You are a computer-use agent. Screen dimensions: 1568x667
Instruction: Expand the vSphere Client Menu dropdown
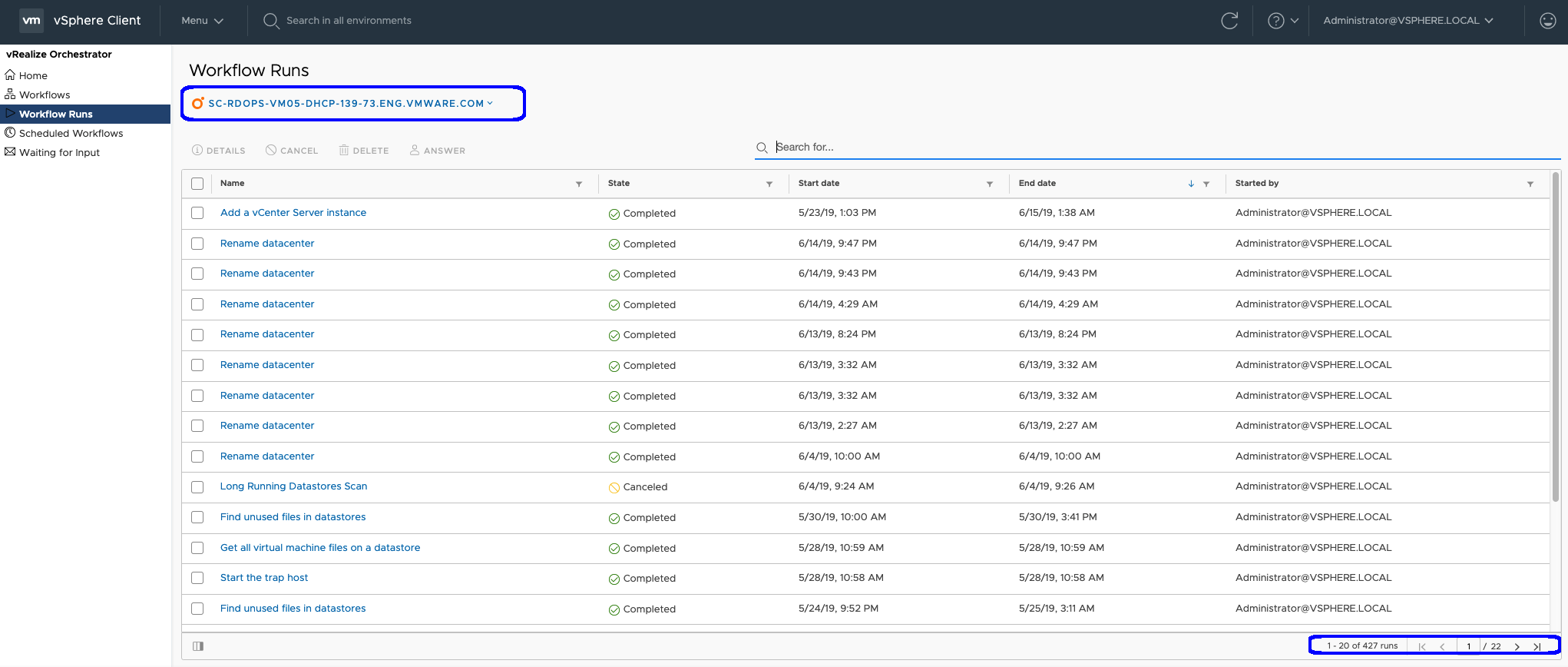click(202, 21)
